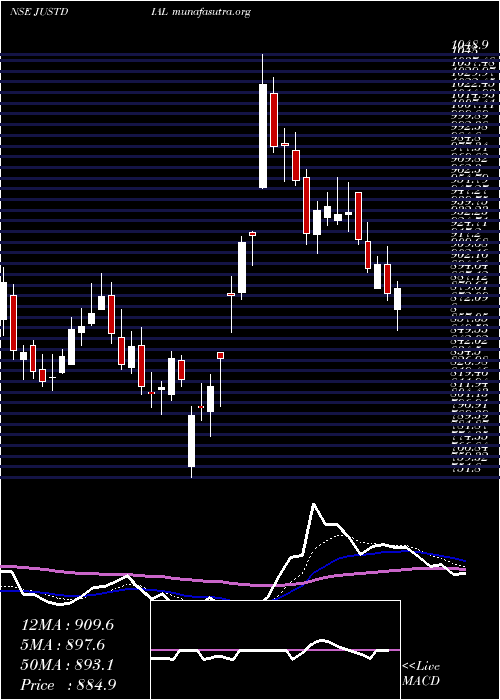Viewport: 500px width, 700px height.
Task: Click the tallest white candlestick at the peak
Action: pos(263,136)
